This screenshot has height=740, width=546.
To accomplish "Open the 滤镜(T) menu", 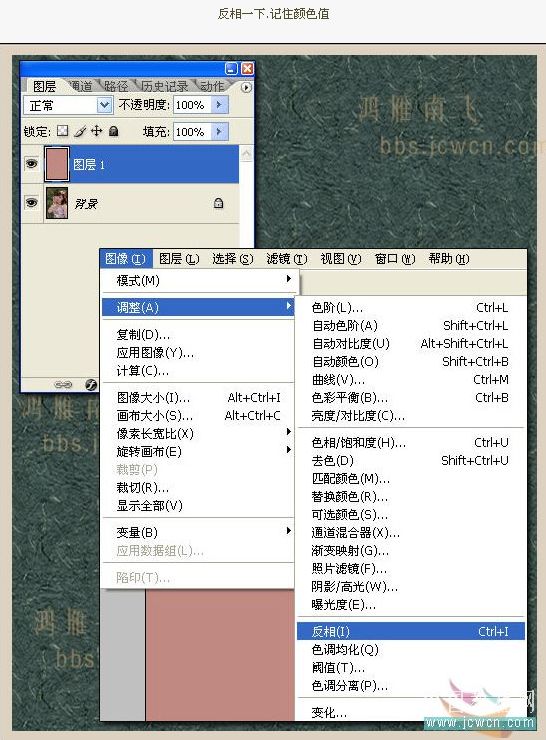I will pyautogui.click(x=287, y=259).
